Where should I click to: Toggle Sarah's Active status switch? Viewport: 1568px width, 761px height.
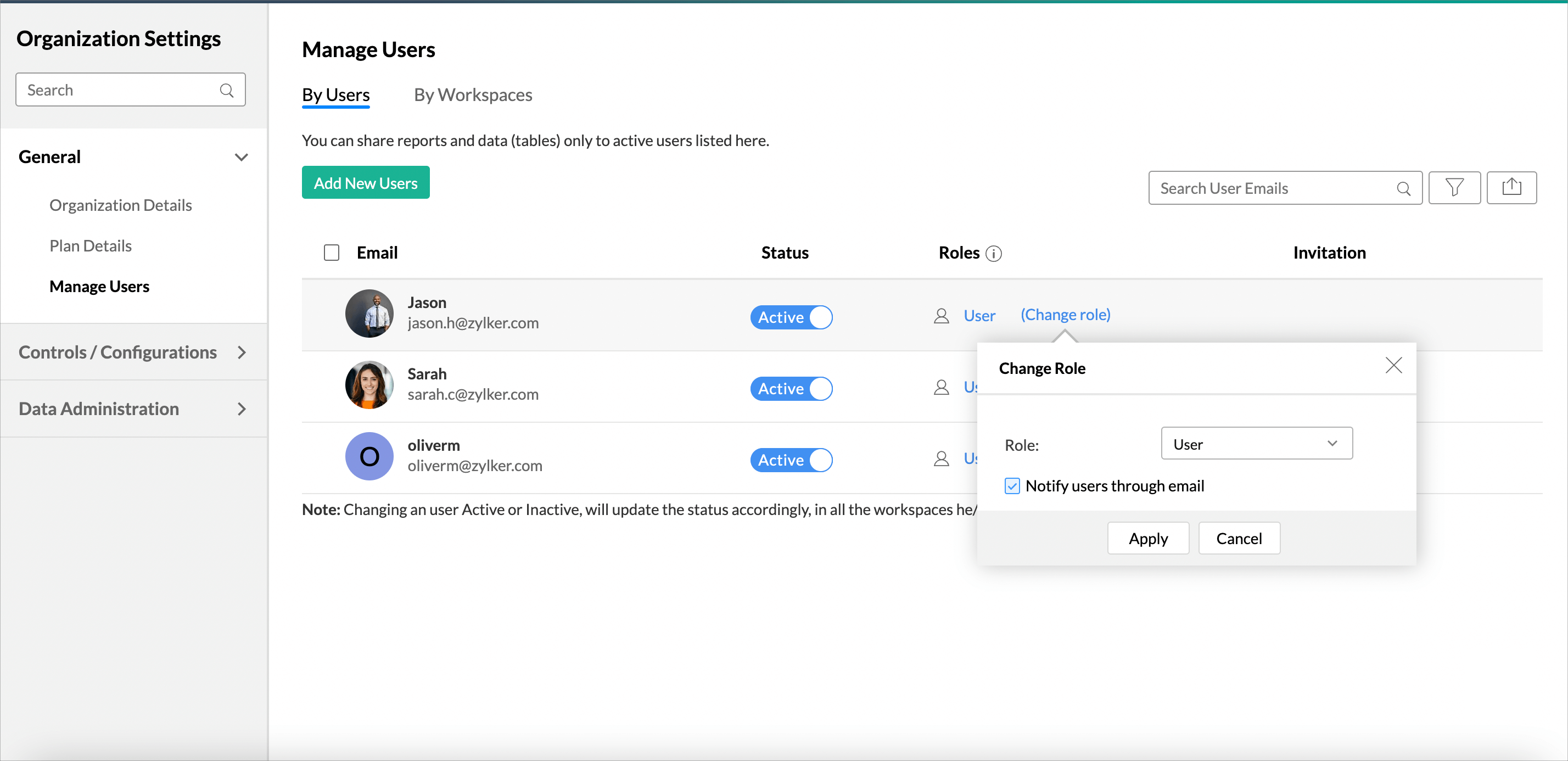point(791,388)
